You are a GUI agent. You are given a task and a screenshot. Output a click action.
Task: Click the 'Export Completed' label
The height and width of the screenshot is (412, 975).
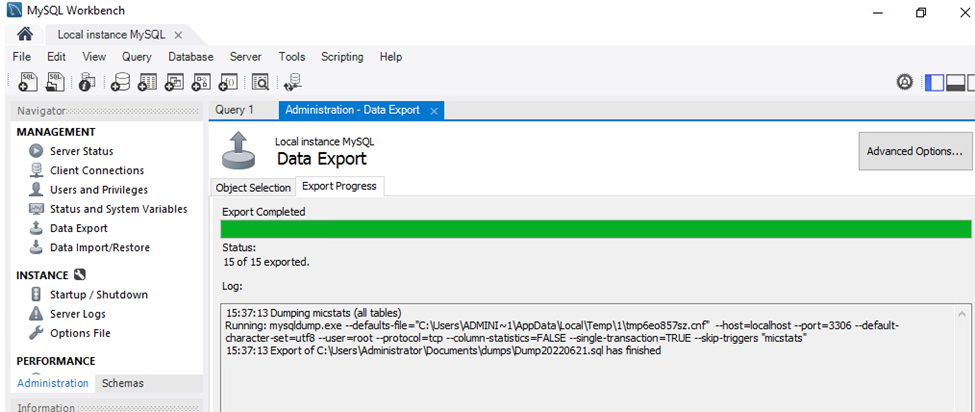click(x=264, y=212)
